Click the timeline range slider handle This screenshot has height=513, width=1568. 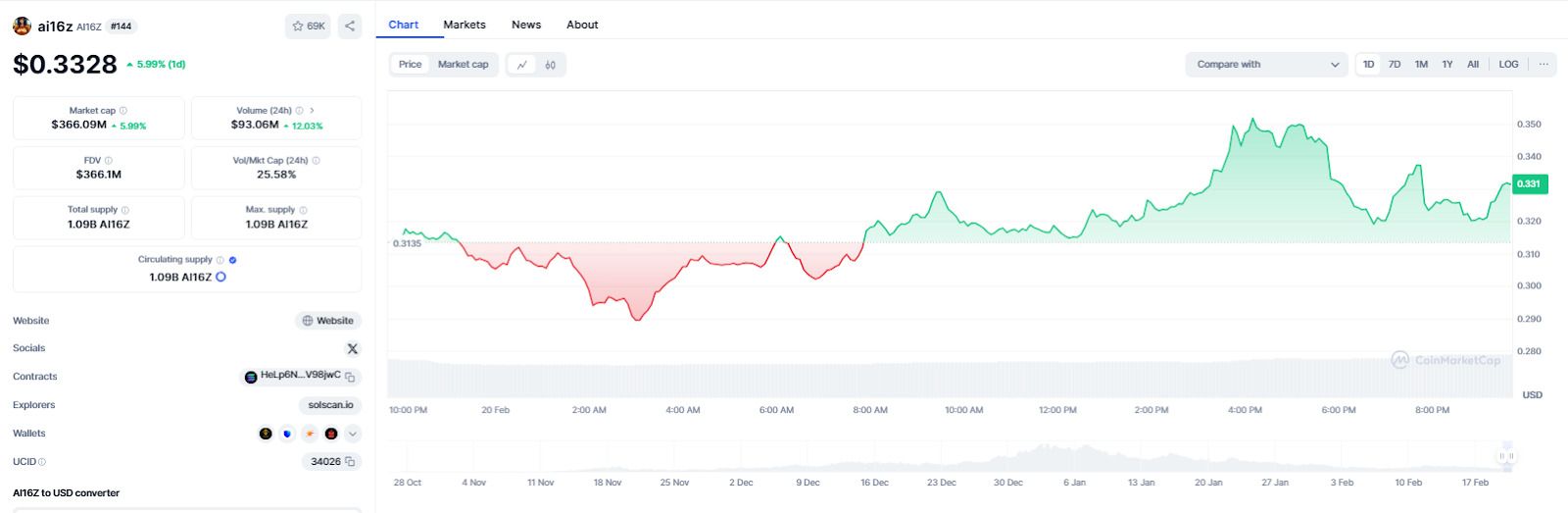tap(1506, 456)
